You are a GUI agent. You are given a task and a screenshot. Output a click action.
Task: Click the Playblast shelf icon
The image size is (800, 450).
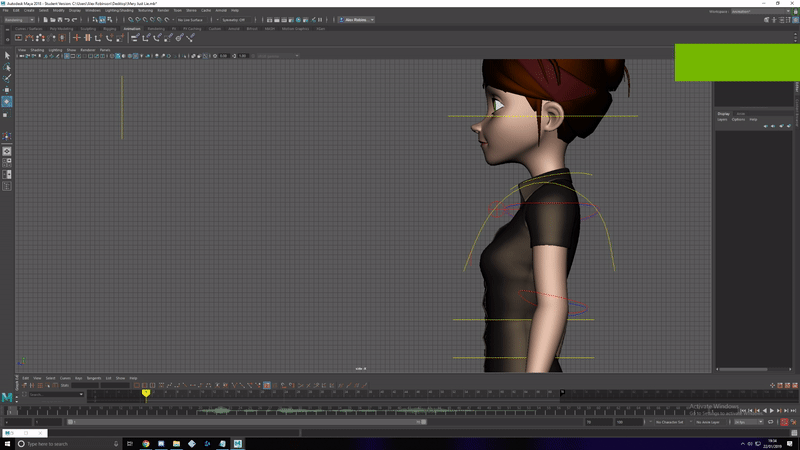[x=18, y=37]
